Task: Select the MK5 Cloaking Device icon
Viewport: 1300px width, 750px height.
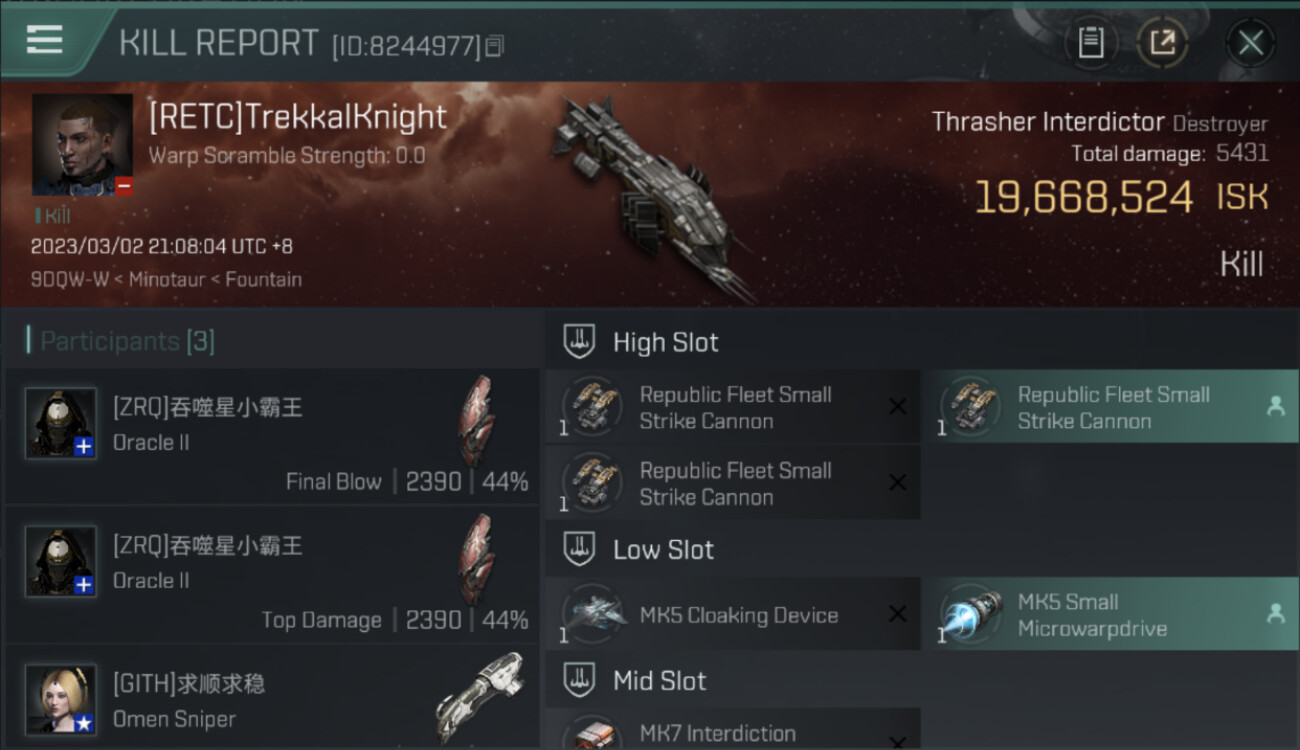Action: 593,614
